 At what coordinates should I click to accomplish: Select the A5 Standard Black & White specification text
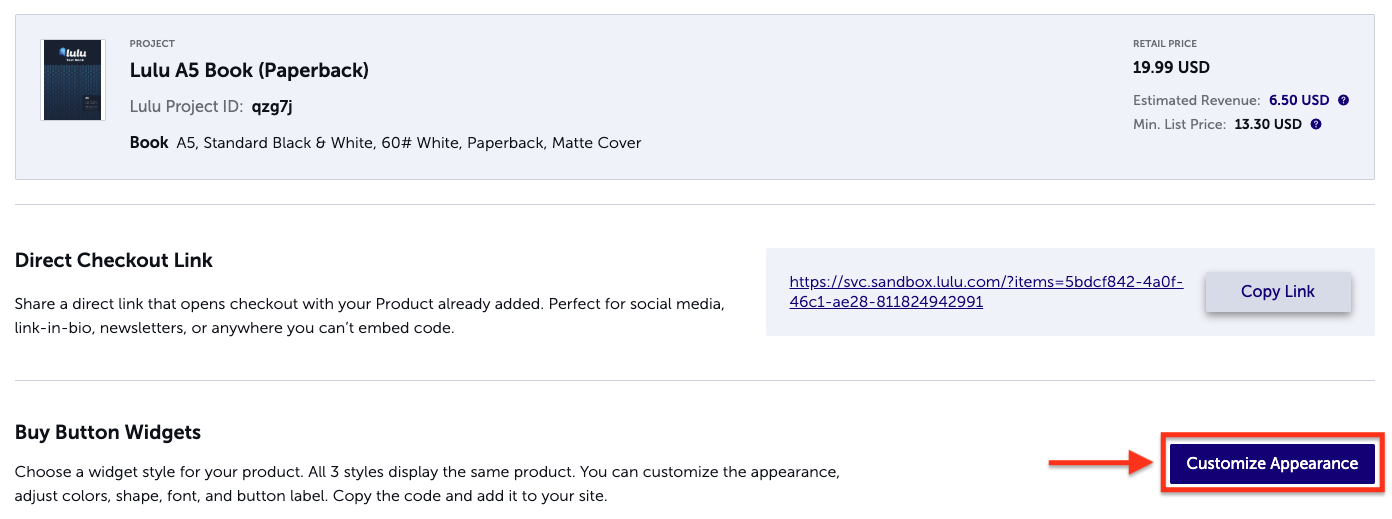pos(409,143)
